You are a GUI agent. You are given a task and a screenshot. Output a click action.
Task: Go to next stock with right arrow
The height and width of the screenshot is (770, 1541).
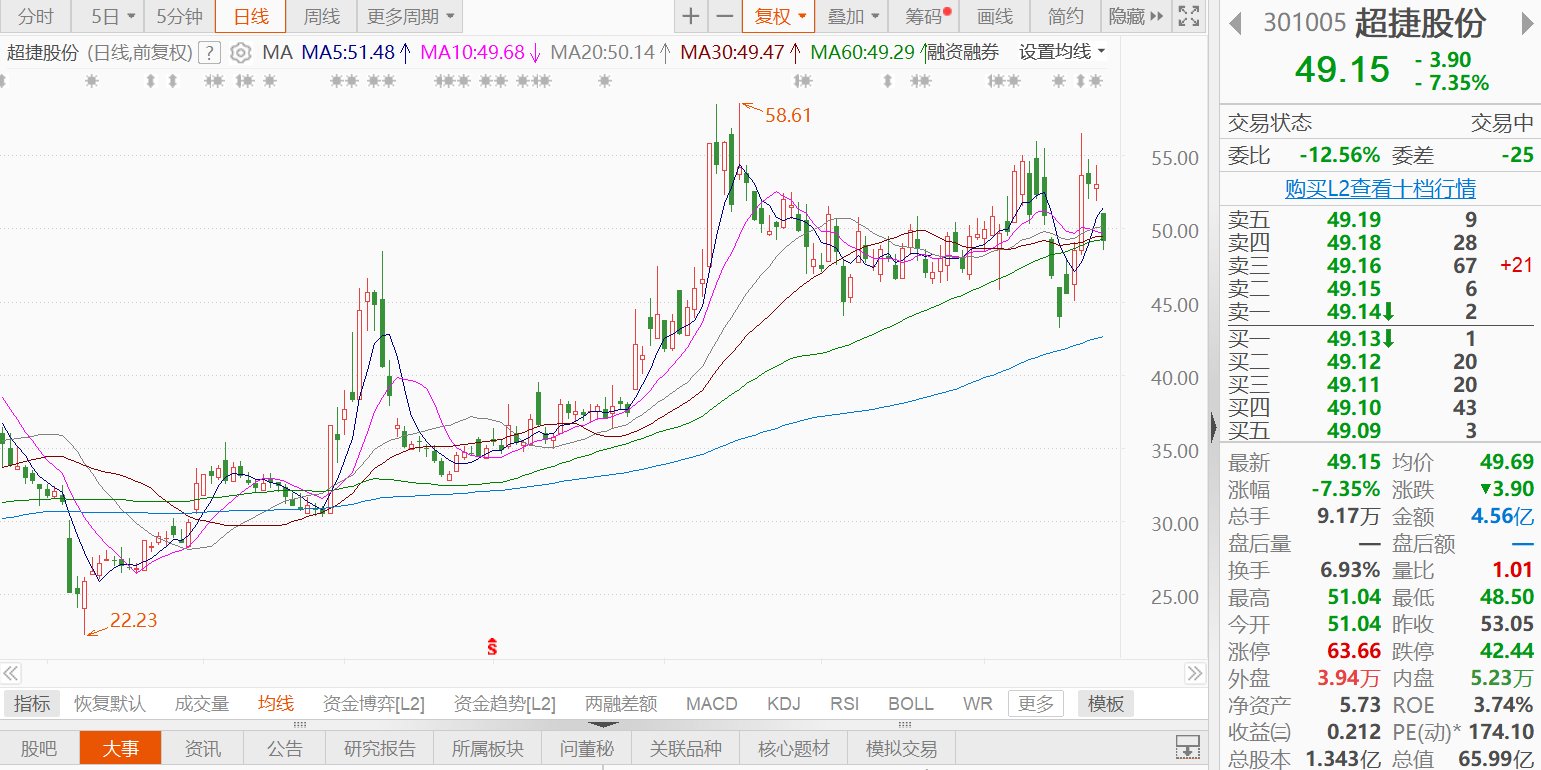pyautogui.click(x=1526, y=23)
